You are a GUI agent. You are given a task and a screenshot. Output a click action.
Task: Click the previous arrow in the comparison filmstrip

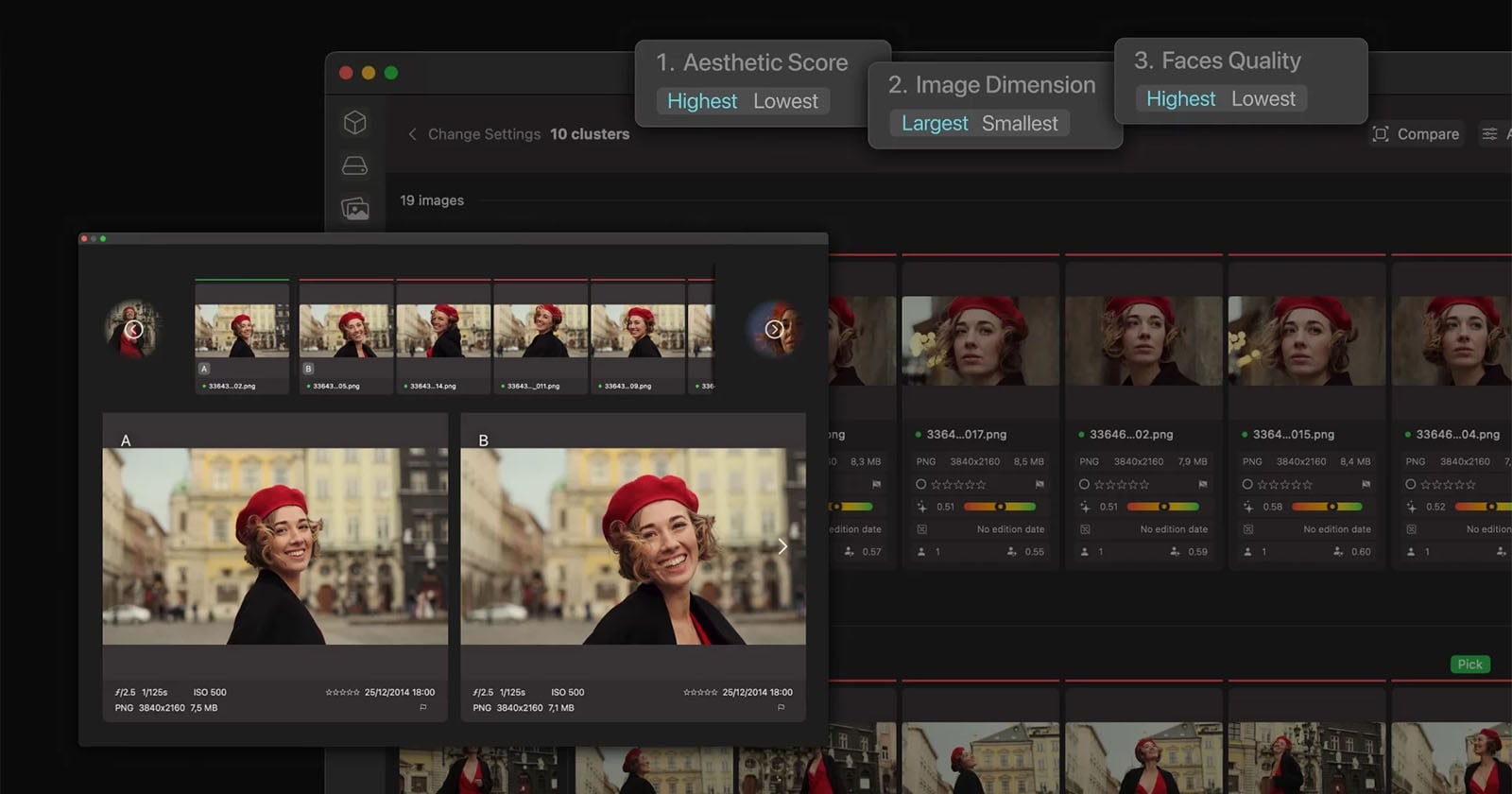click(133, 329)
